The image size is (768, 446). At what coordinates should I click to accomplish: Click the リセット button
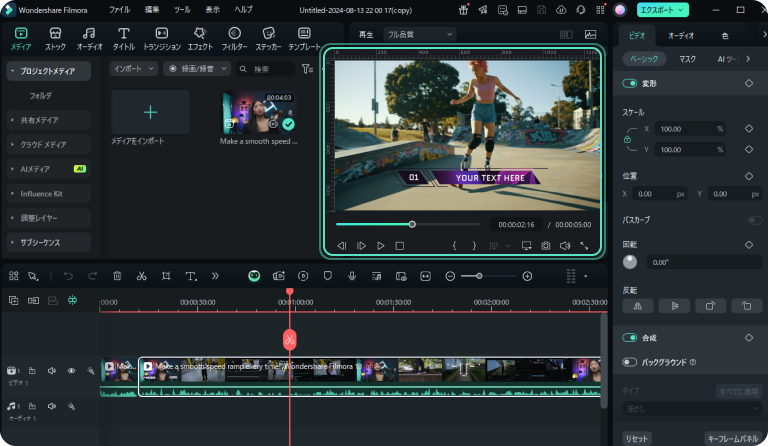click(636, 439)
